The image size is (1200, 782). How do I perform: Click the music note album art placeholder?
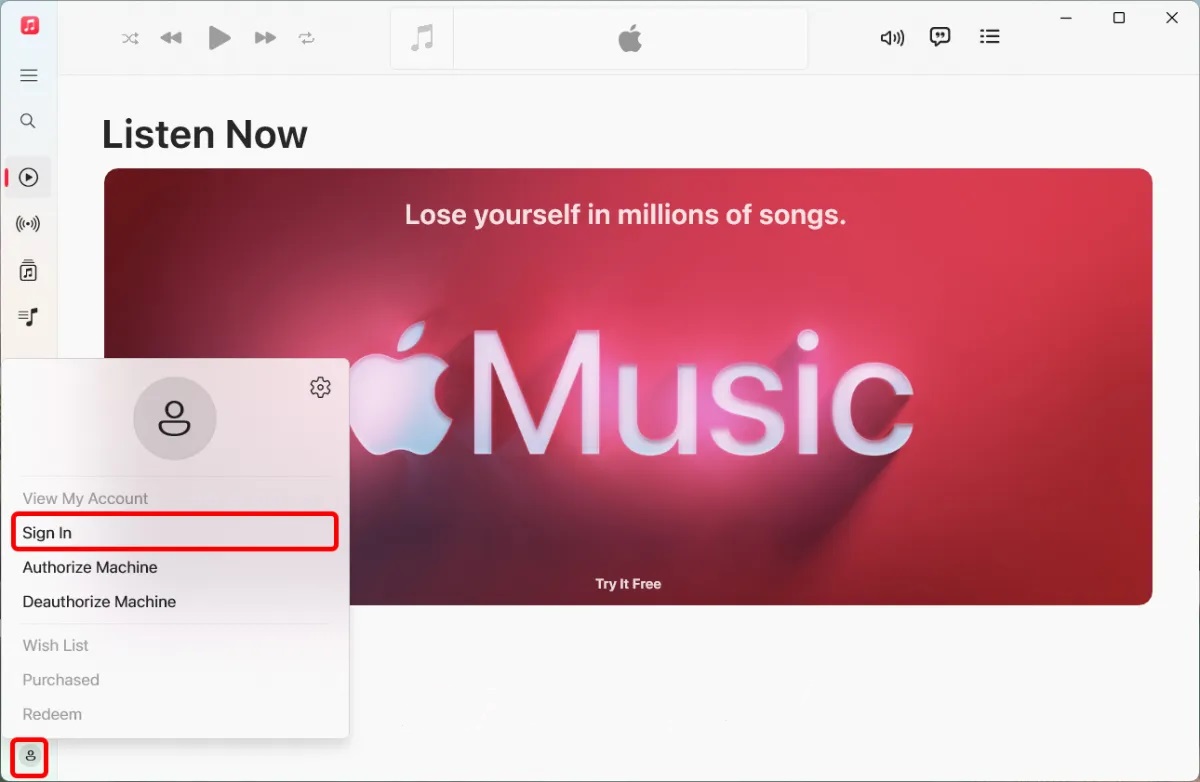coord(422,39)
